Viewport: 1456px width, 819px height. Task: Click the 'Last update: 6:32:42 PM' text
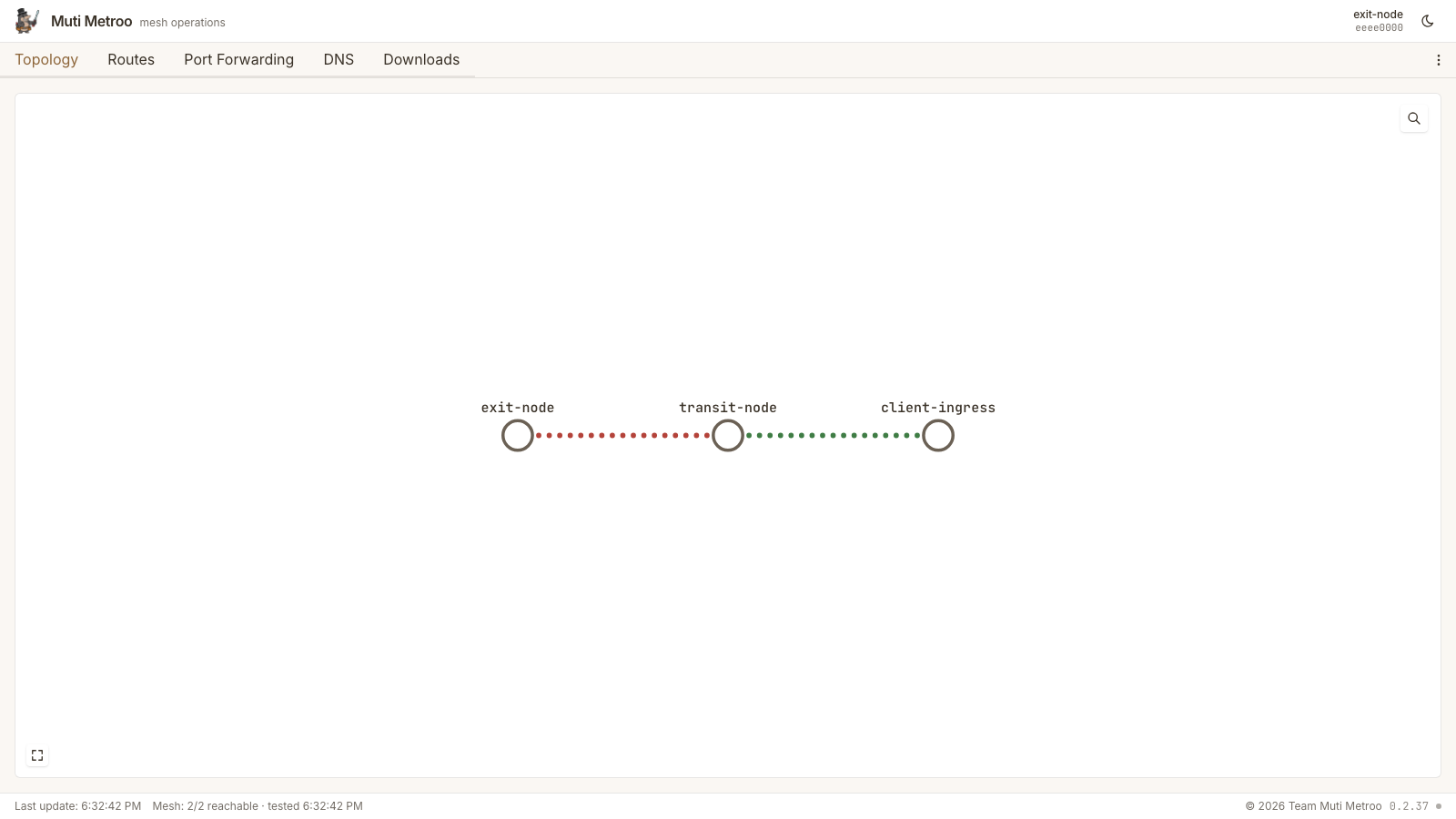point(77,806)
